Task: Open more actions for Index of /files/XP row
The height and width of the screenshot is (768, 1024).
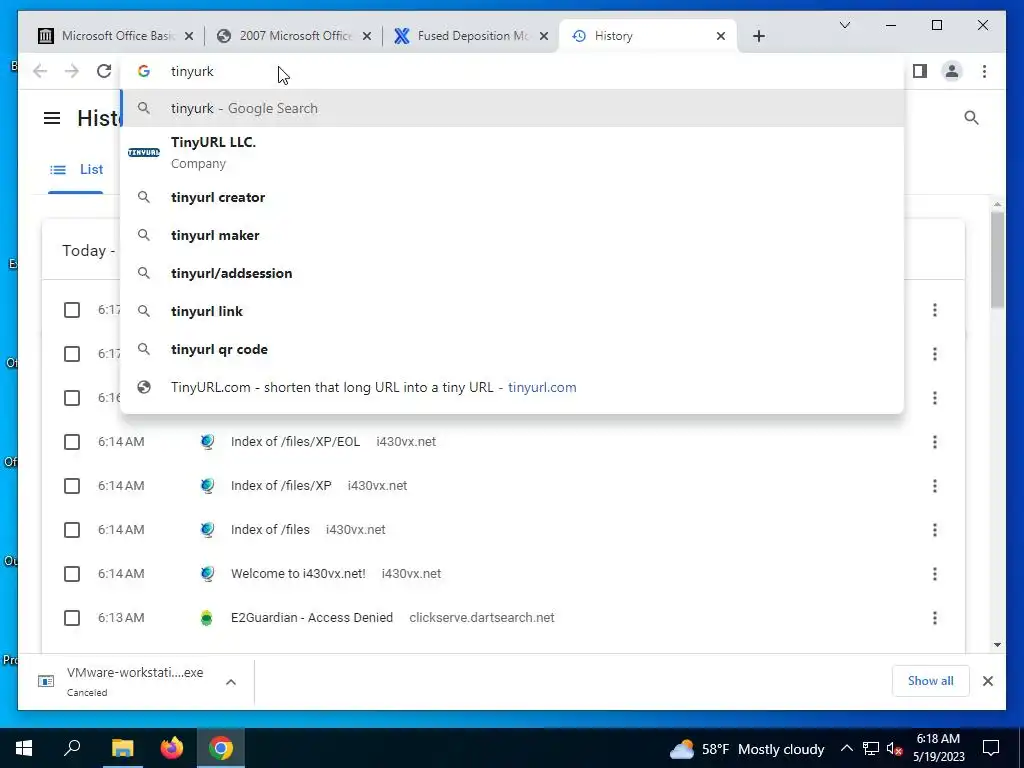Action: (935, 486)
